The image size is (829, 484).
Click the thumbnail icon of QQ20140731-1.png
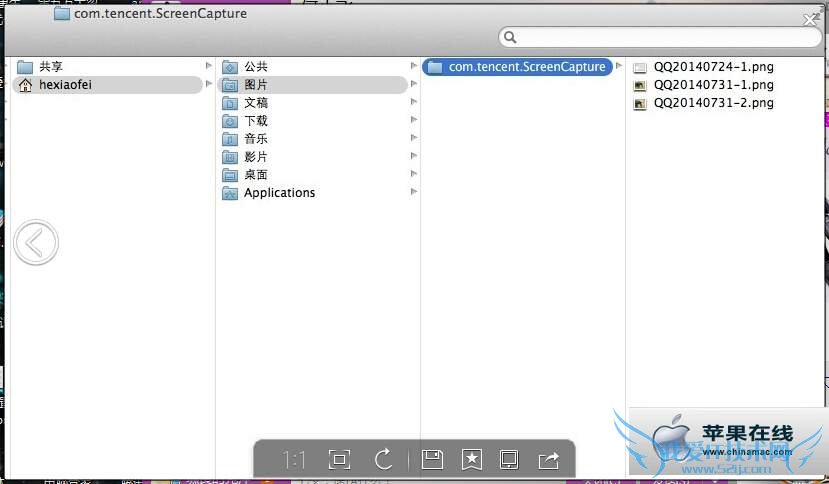640,86
